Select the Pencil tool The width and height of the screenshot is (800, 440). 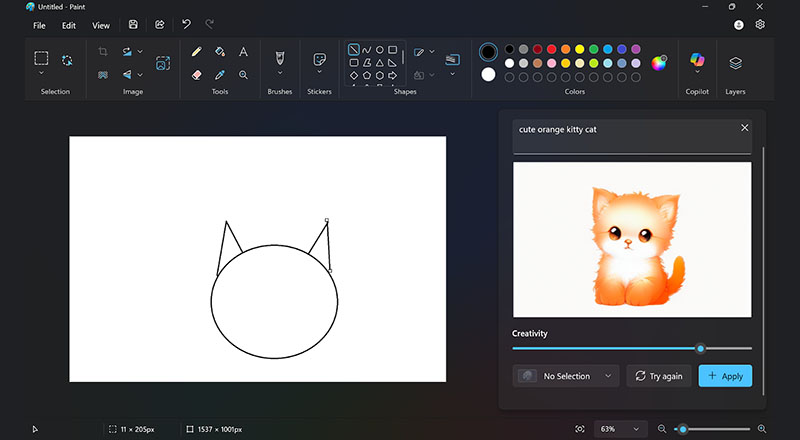coord(196,51)
